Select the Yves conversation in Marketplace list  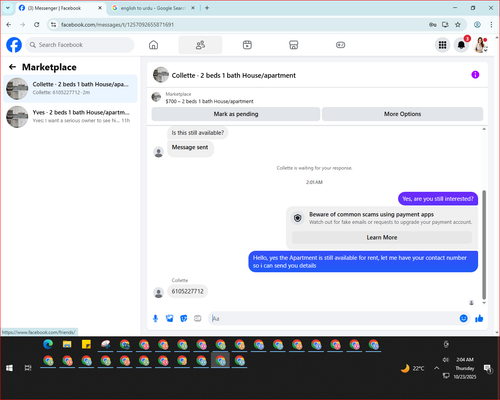click(70, 116)
